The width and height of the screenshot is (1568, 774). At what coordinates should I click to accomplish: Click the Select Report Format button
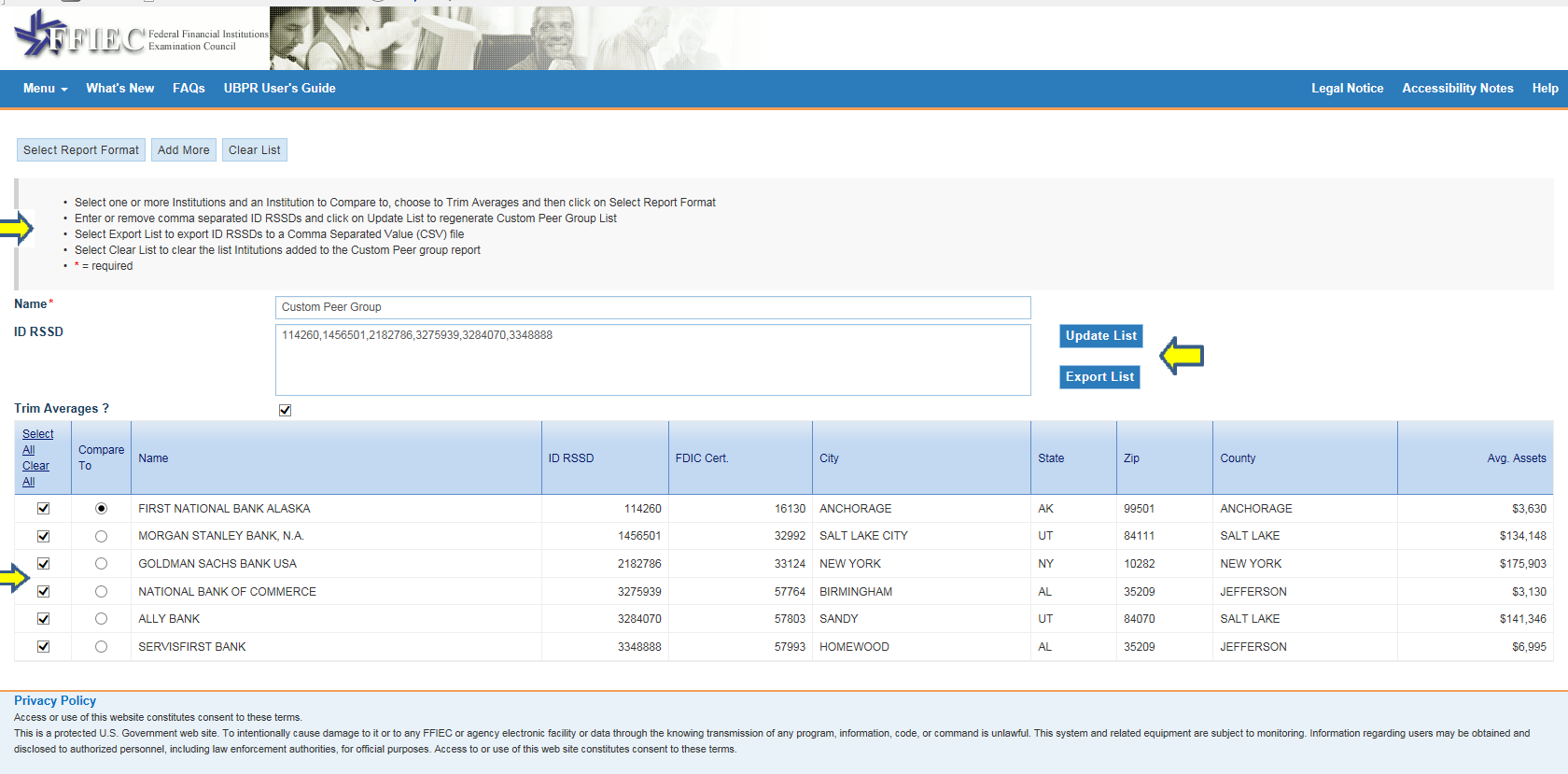click(x=81, y=150)
